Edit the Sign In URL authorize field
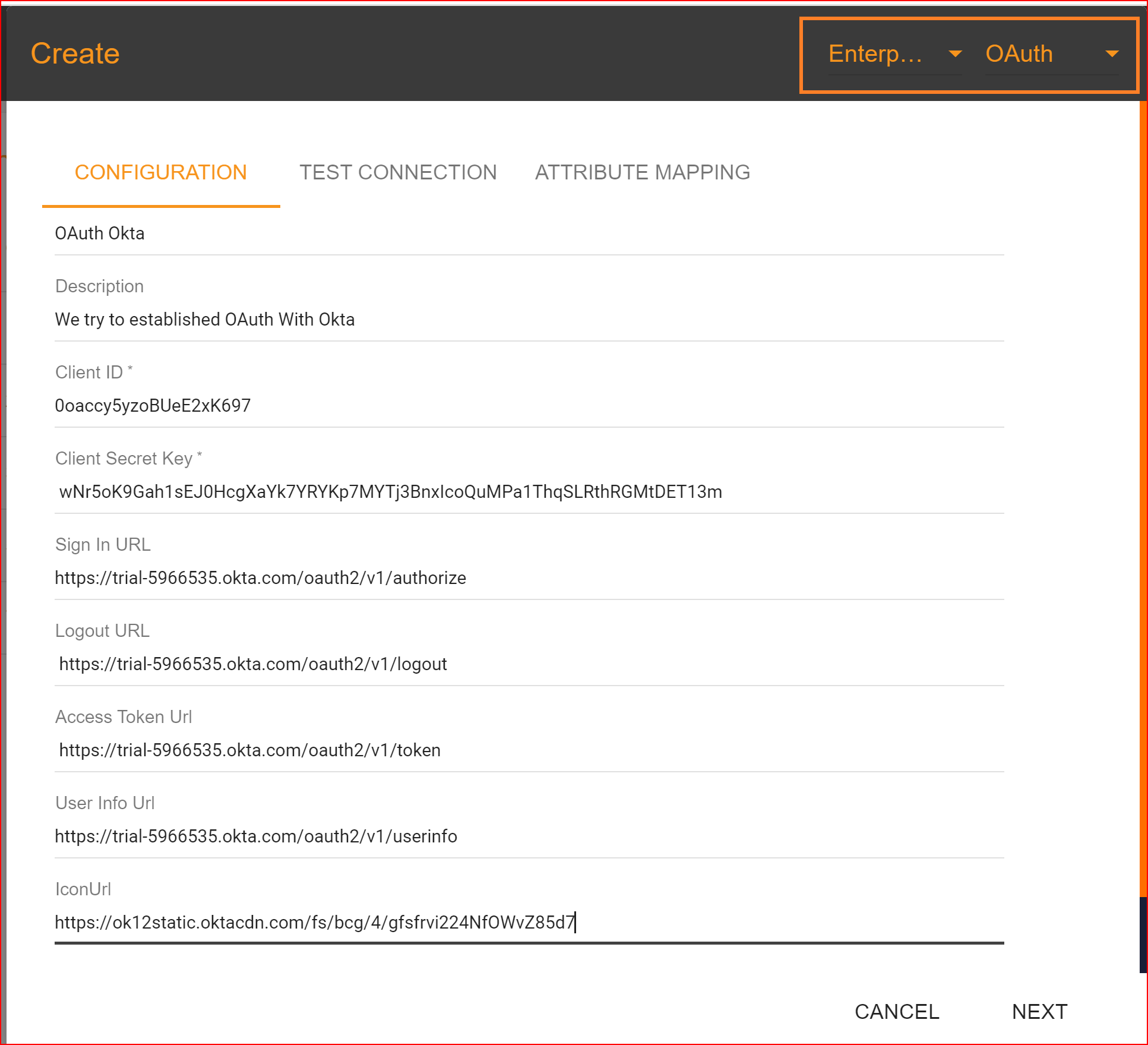 click(x=529, y=578)
